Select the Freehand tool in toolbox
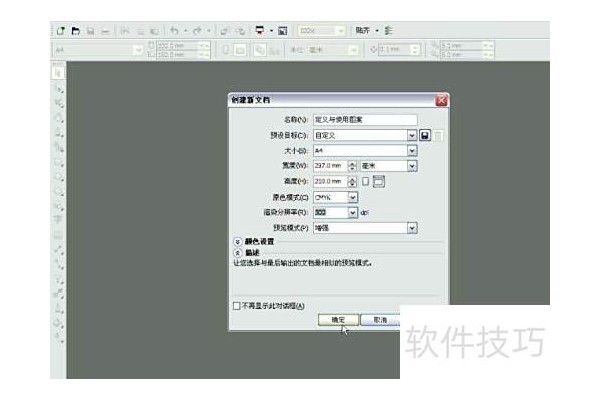 pyautogui.click(x=59, y=133)
